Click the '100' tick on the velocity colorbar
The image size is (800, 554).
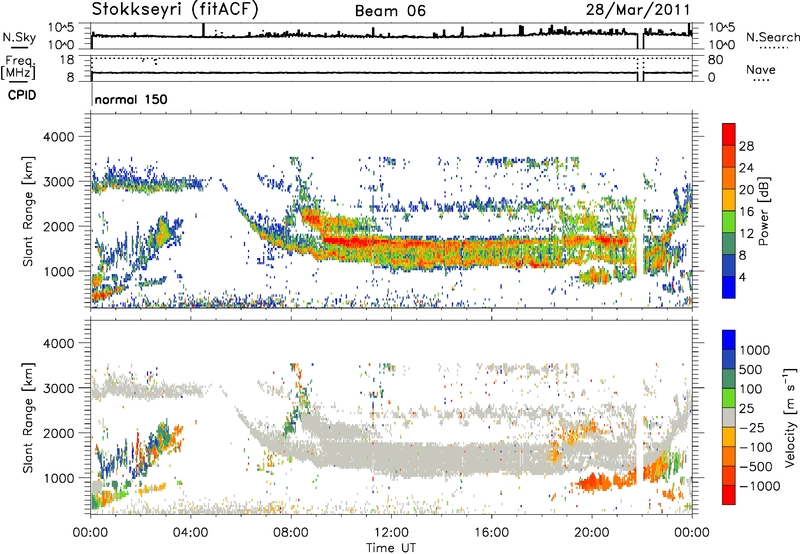[751, 389]
